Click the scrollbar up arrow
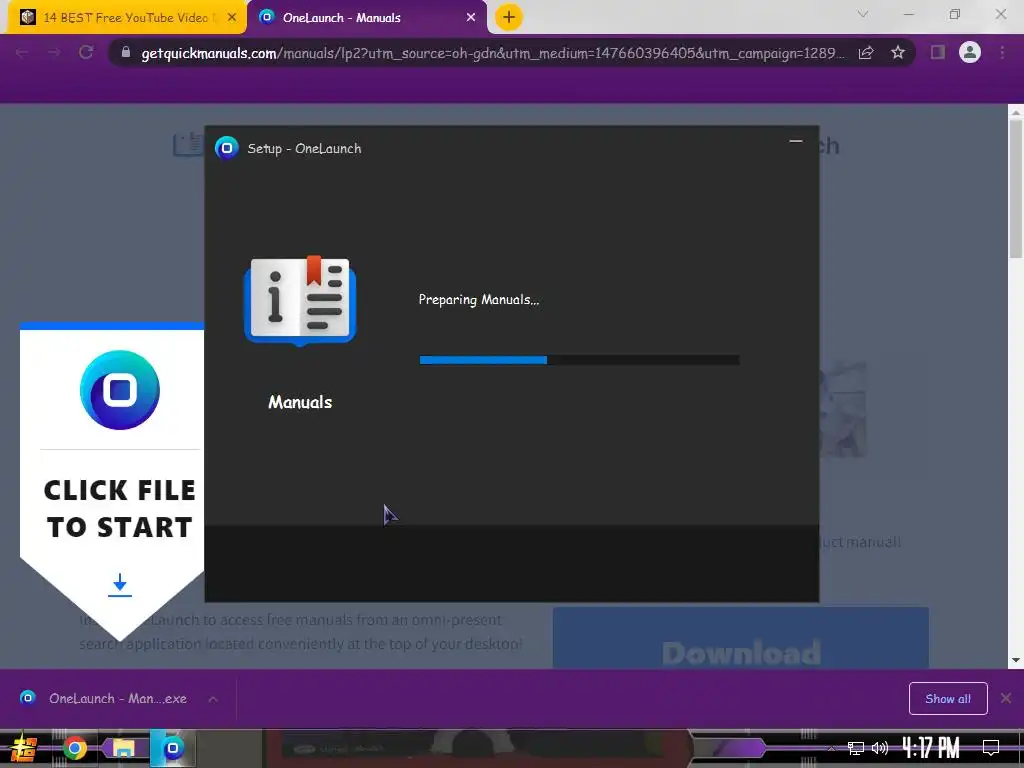The image size is (1024, 768). pos(1016,112)
